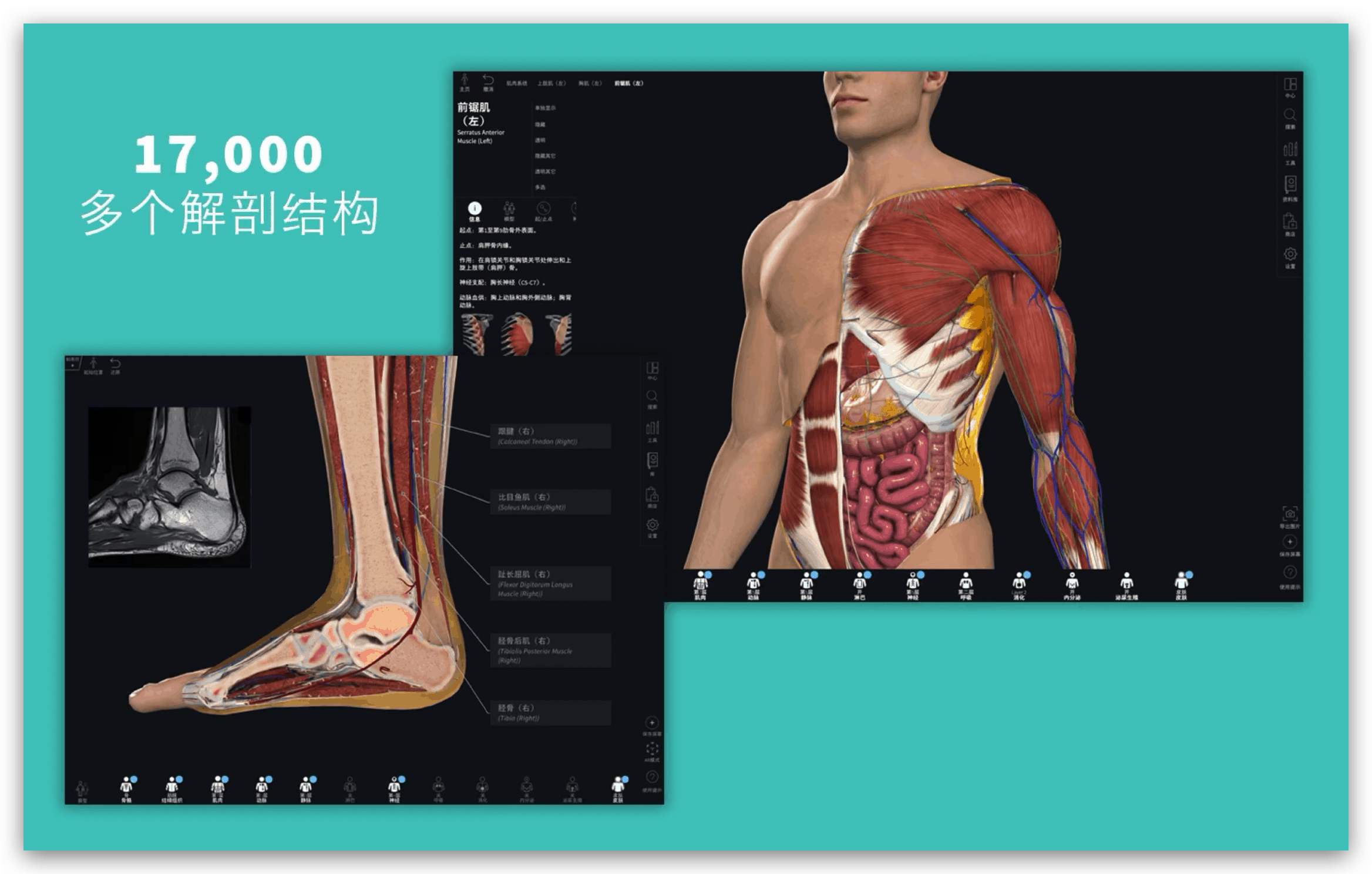Image resolution: width=1372 pixels, height=874 pixels.
Task: Choose 隐藏 option for the muscle
Action: click(x=540, y=125)
